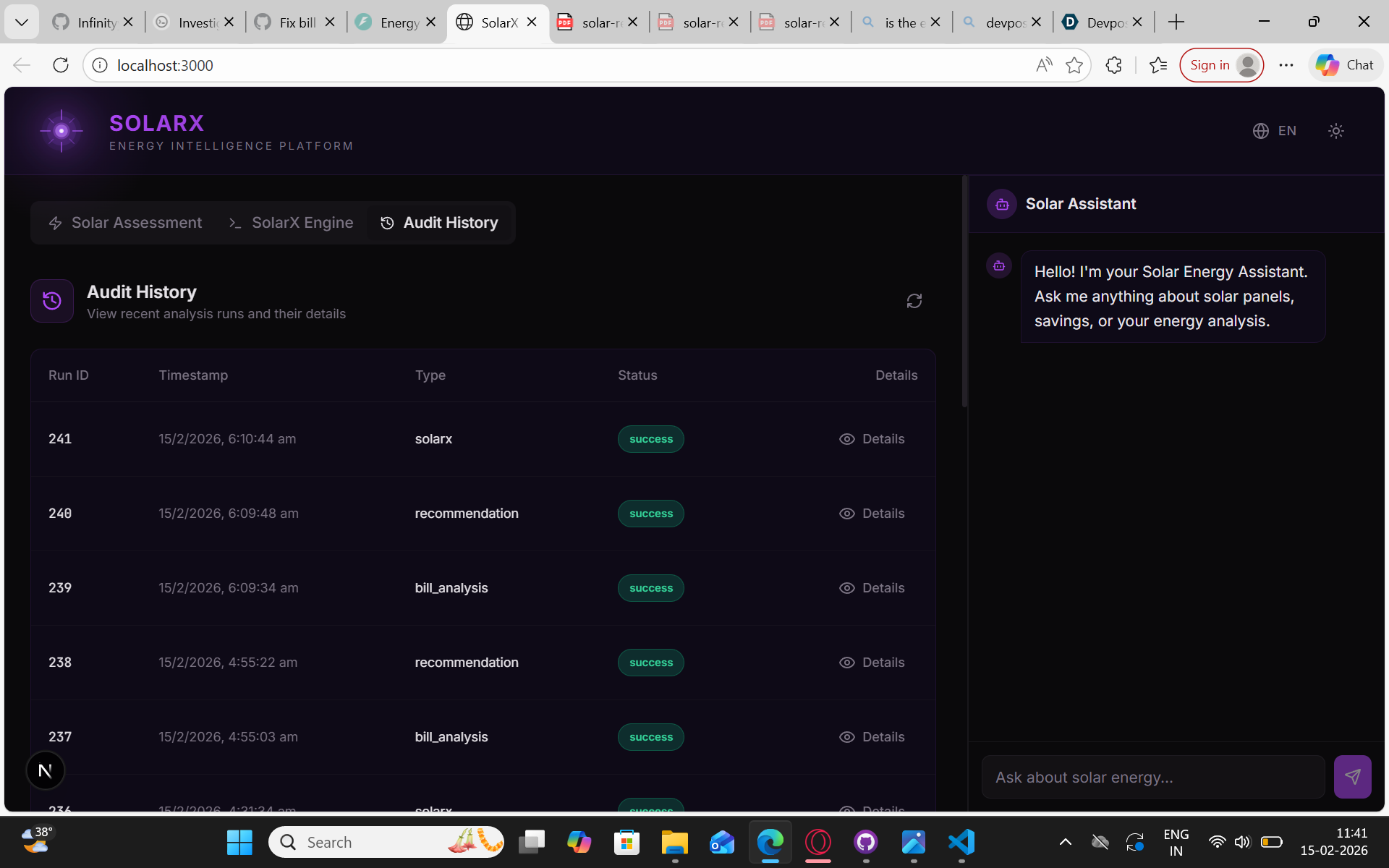Refresh the Audit History list
The height and width of the screenshot is (868, 1389).
tap(914, 301)
